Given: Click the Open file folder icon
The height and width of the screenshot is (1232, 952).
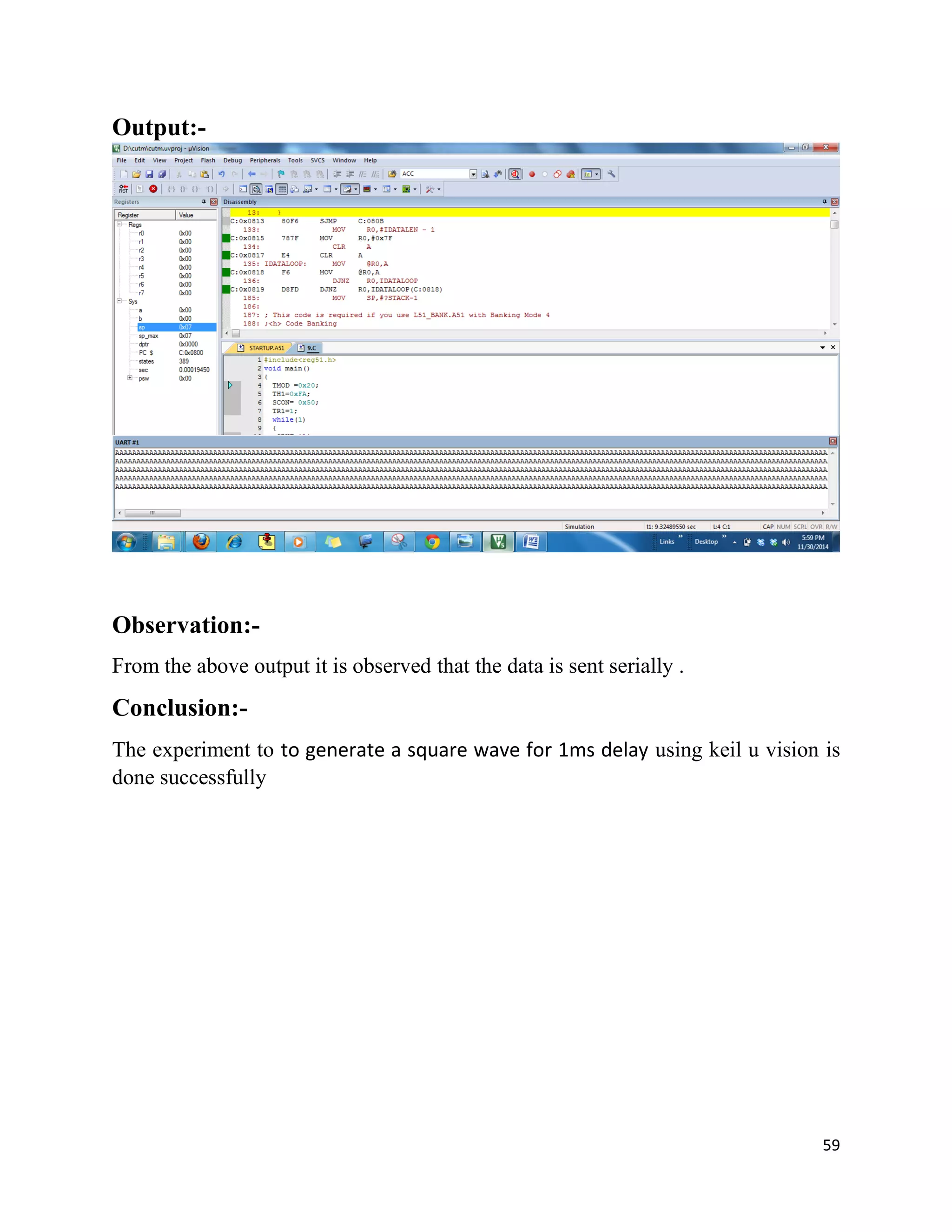Looking at the screenshot, I should tap(137, 174).
